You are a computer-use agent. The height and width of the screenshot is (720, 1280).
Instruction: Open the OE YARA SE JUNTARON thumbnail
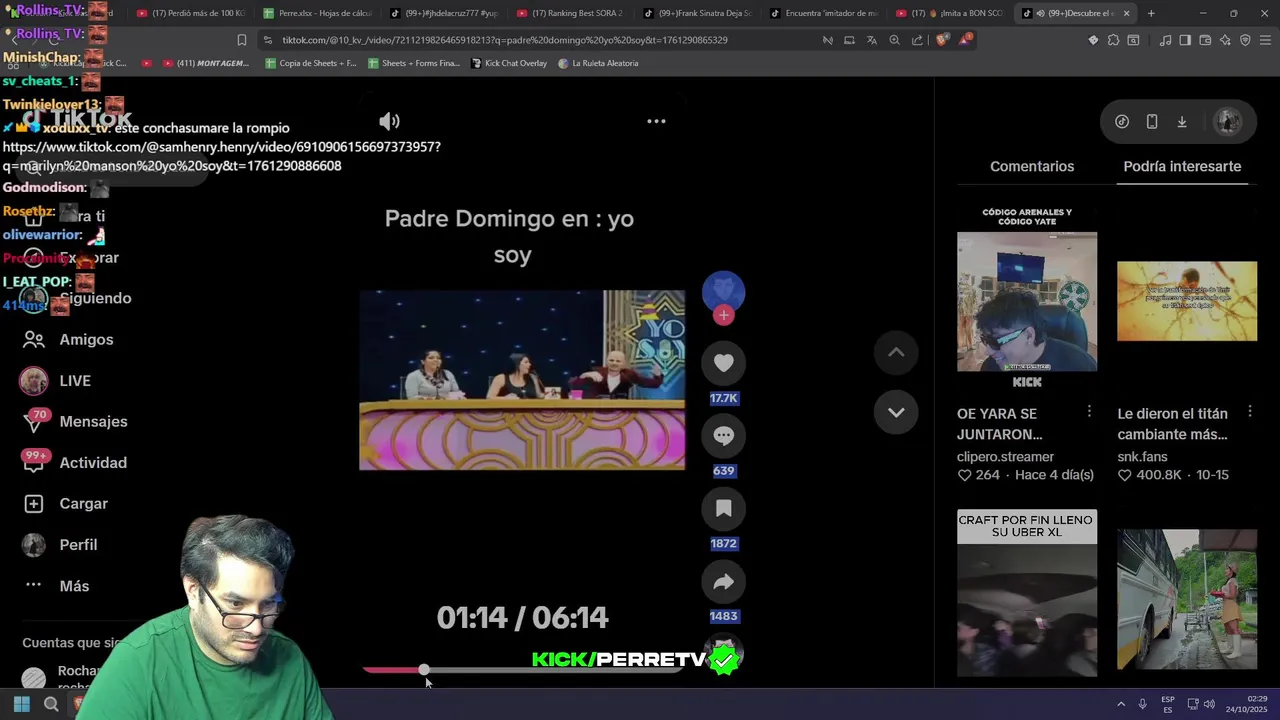click(1027, 301)
